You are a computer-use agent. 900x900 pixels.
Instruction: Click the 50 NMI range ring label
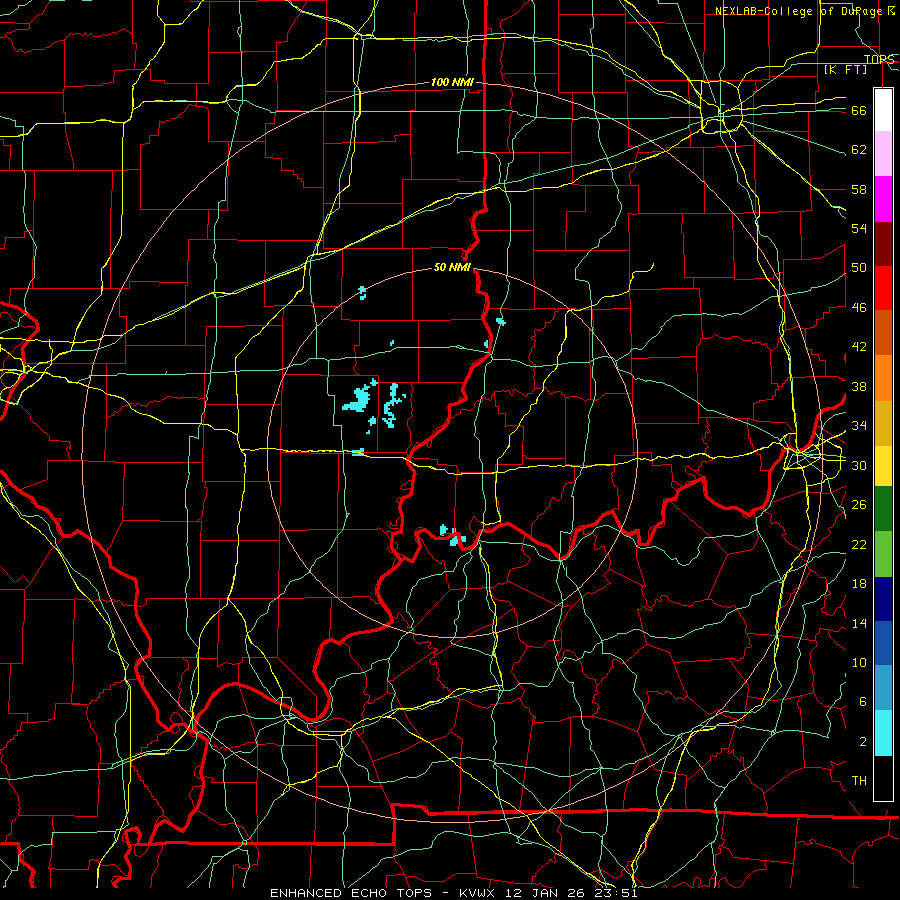(x=452, y=267)
